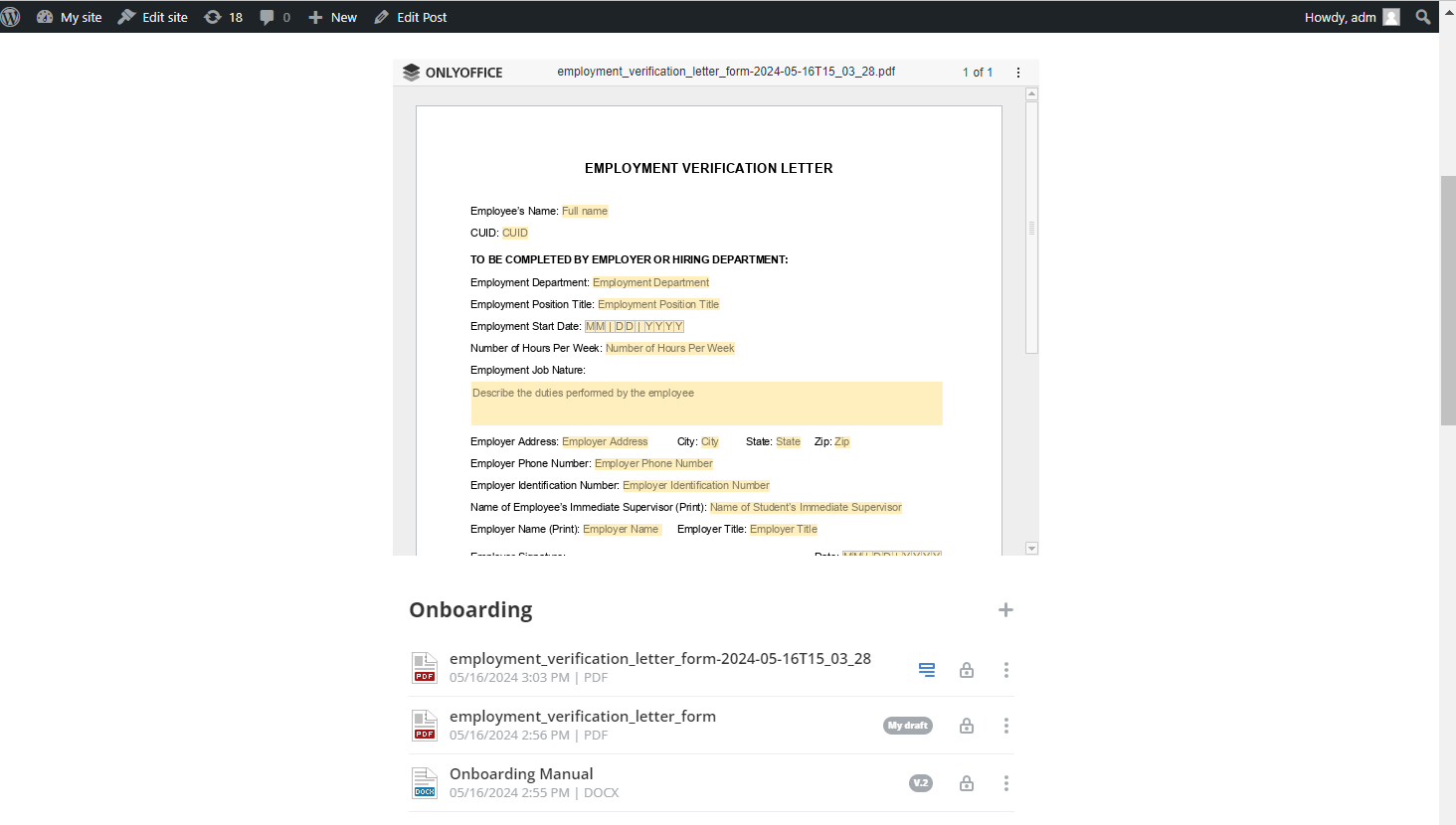Open the 18 pending updates icon
Viewport: 1456px width, 825px height.
224,17
